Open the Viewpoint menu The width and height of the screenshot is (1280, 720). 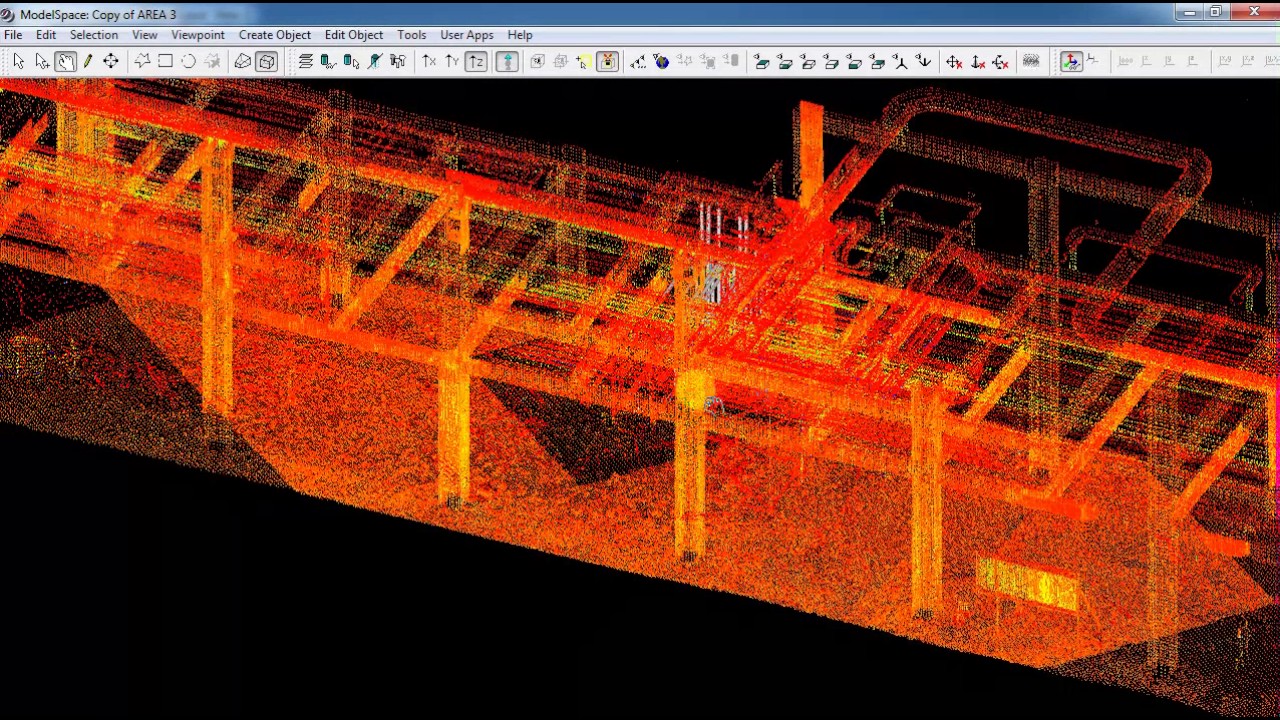tap(197, 35)
